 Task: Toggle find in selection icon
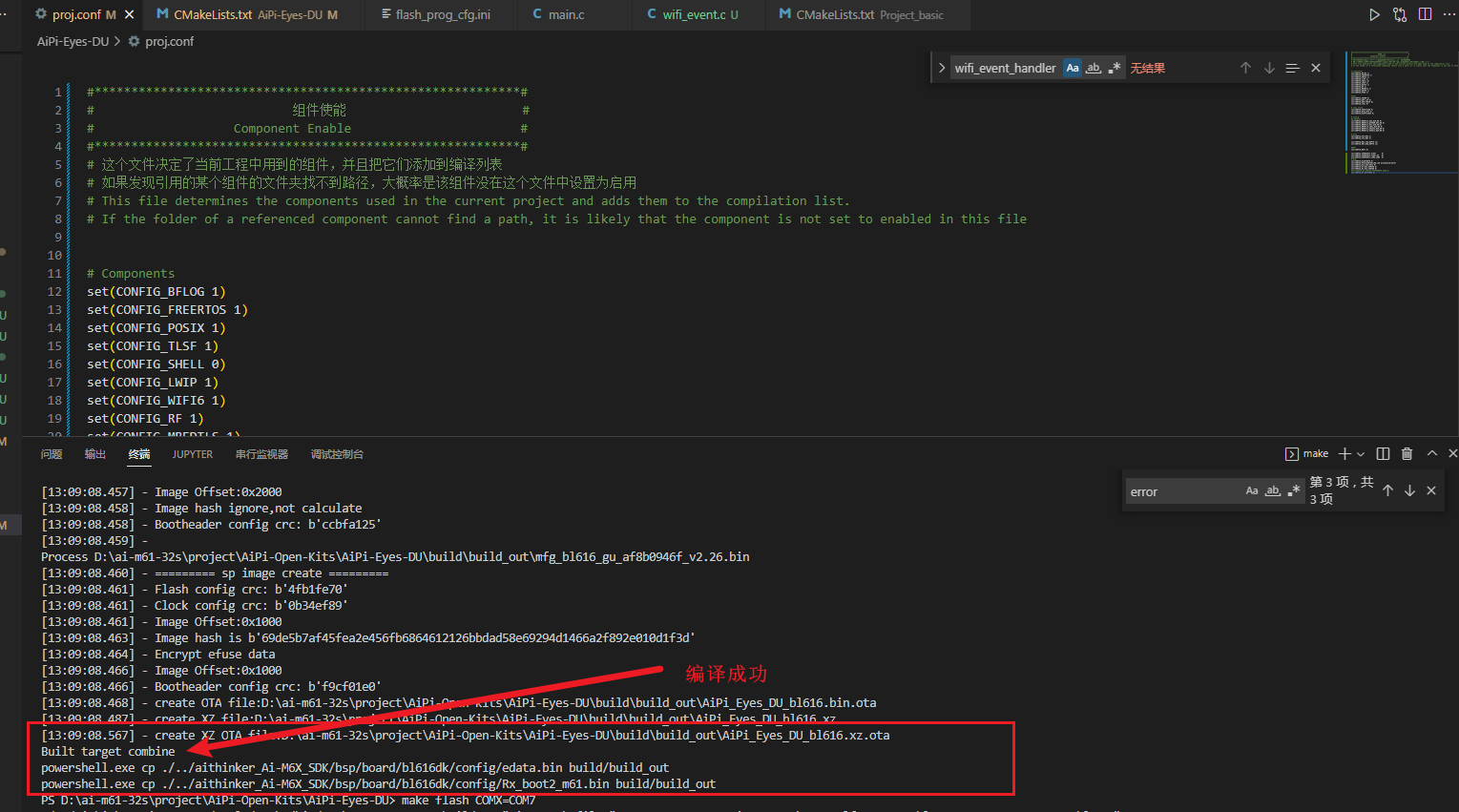tap(1292, 68)
